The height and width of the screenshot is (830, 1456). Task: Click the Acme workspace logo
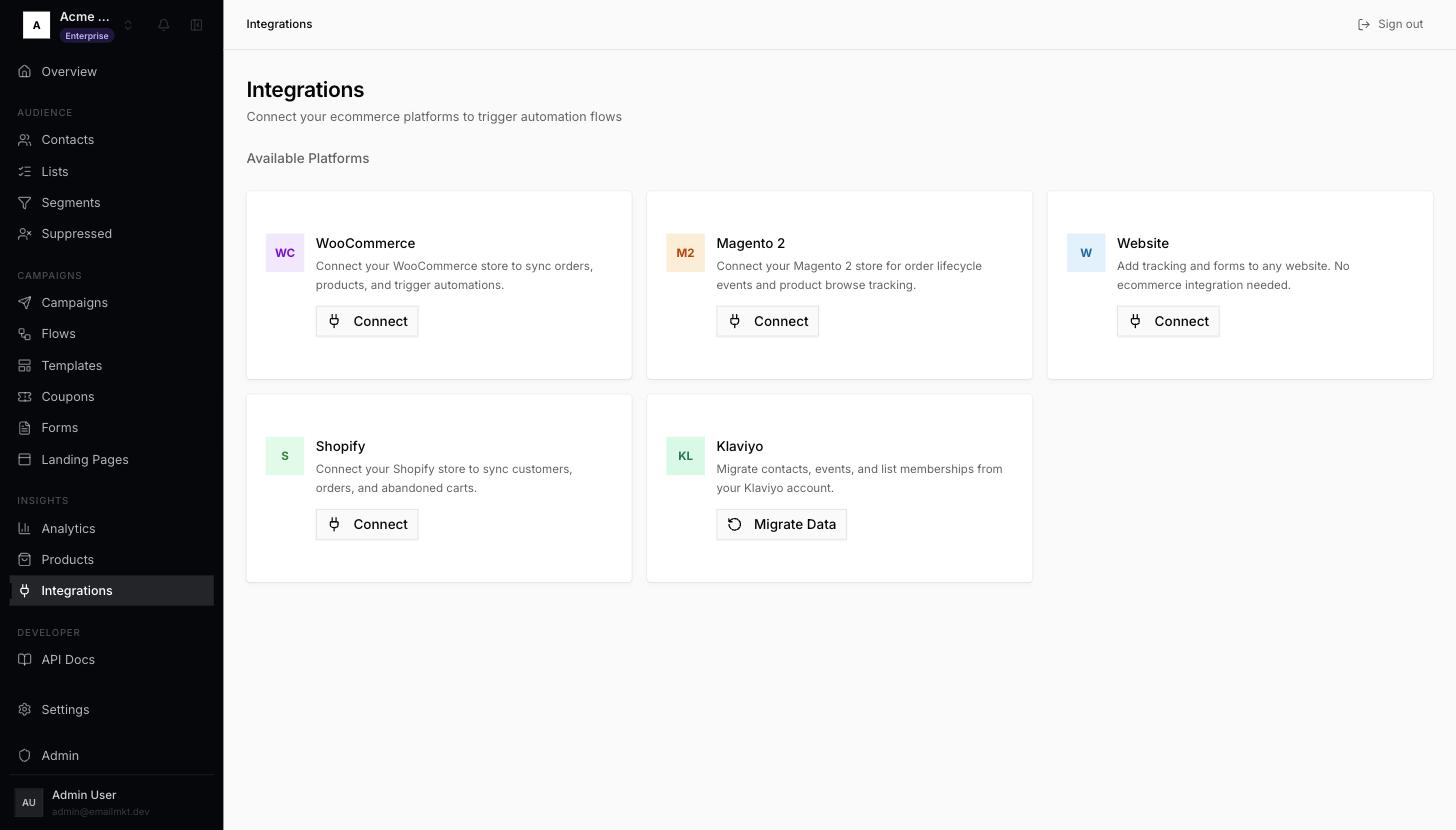(x=36, y=25)
